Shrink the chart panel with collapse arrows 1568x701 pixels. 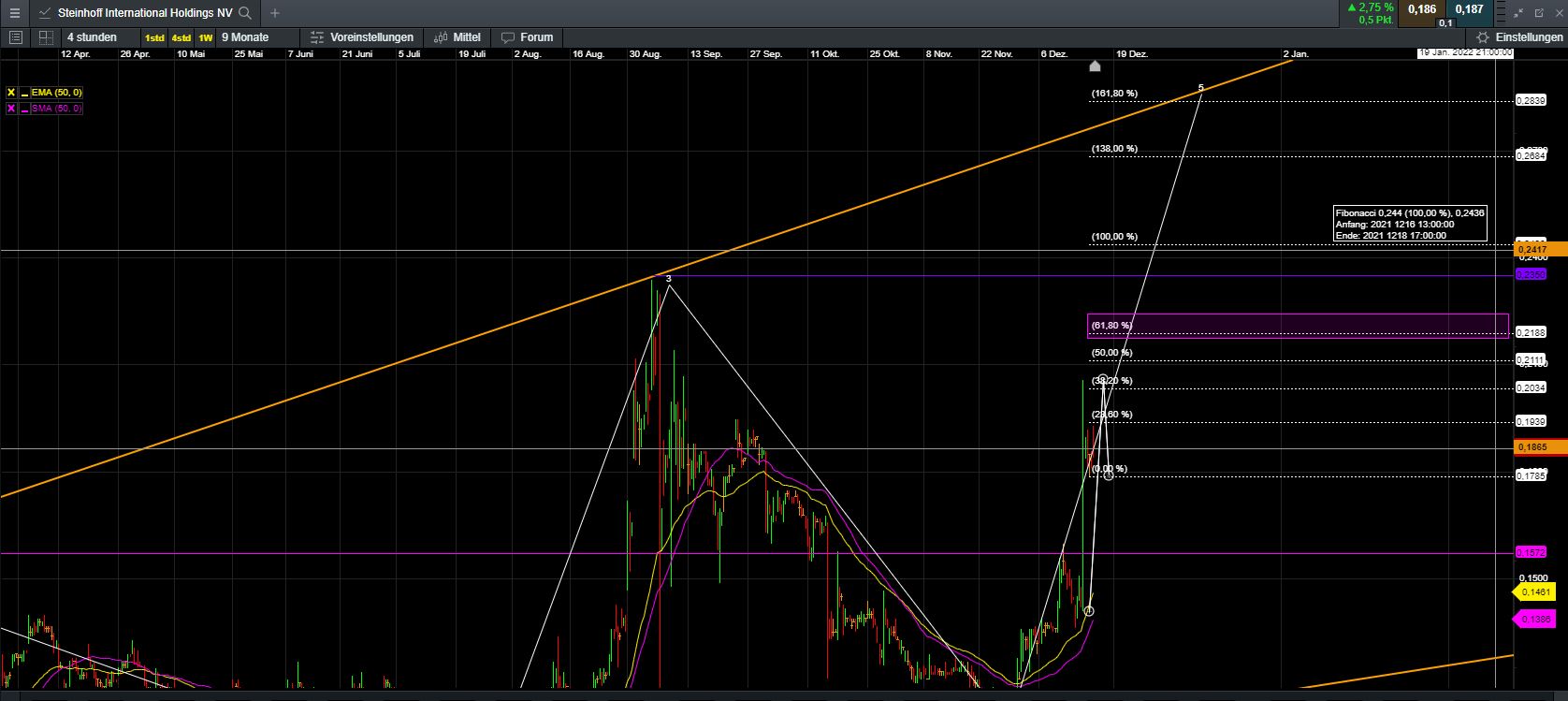click(x=1520, y=13)
